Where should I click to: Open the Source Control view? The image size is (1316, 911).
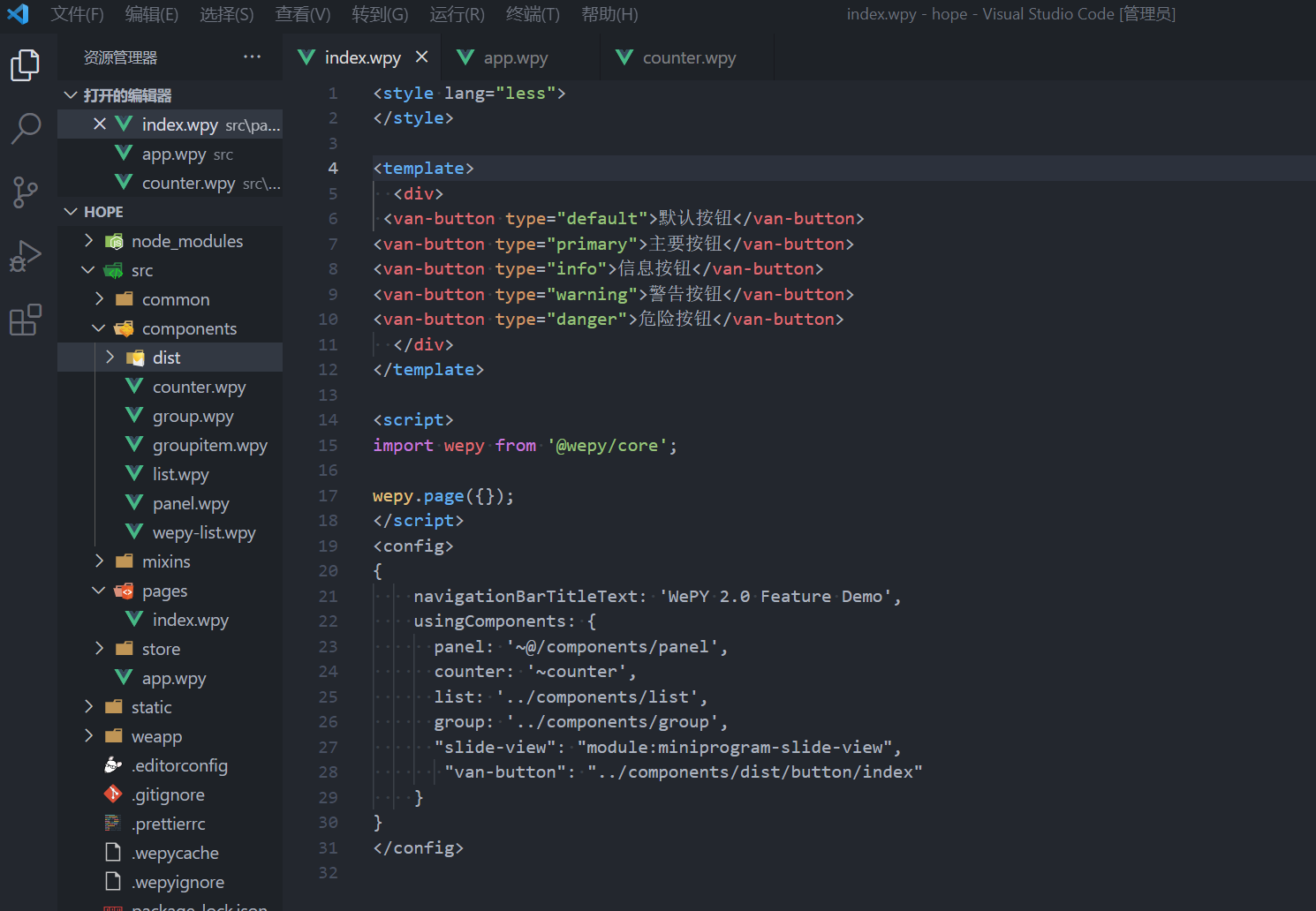click(x=25, y=192)
